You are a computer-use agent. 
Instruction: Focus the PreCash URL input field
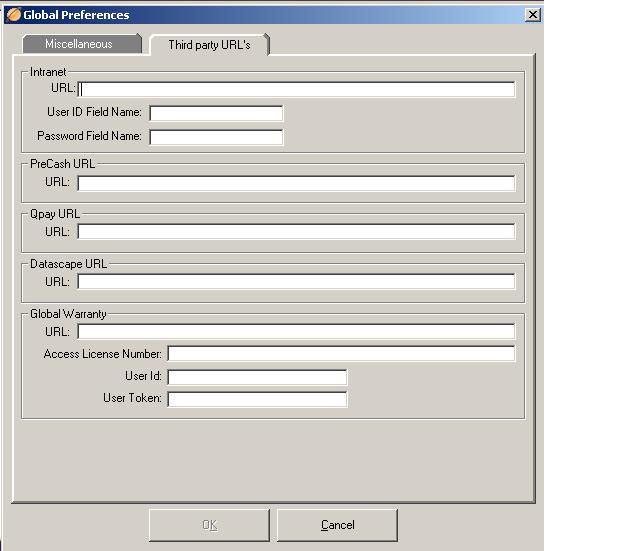point(296,183)
